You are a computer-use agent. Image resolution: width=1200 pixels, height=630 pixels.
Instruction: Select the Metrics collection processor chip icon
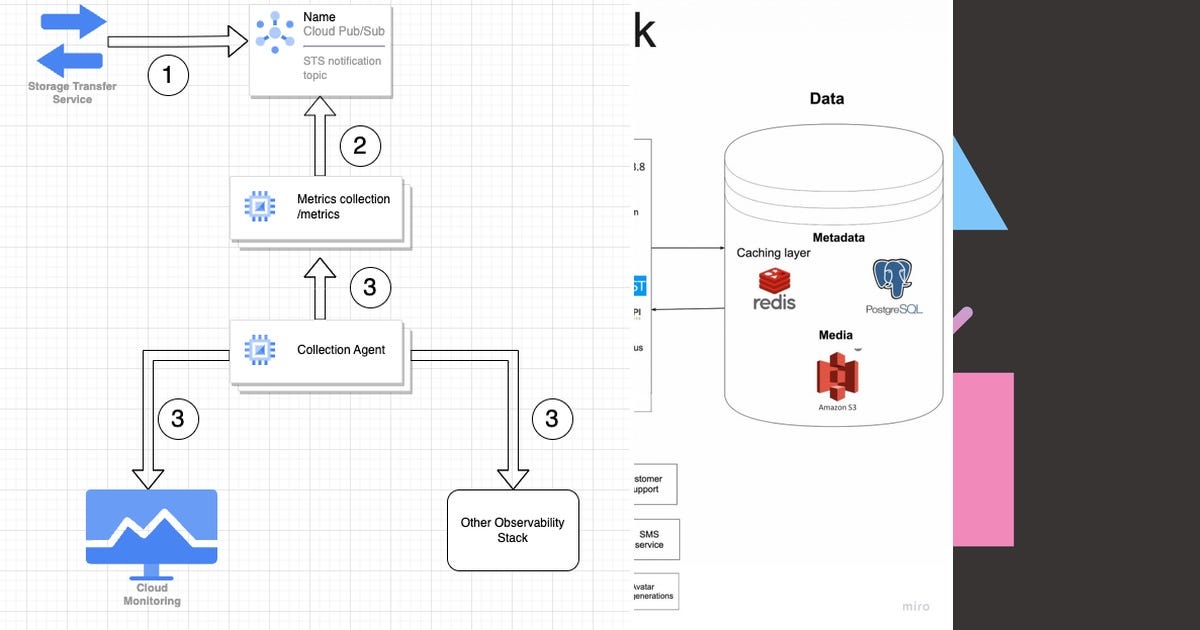click(261, 204)
